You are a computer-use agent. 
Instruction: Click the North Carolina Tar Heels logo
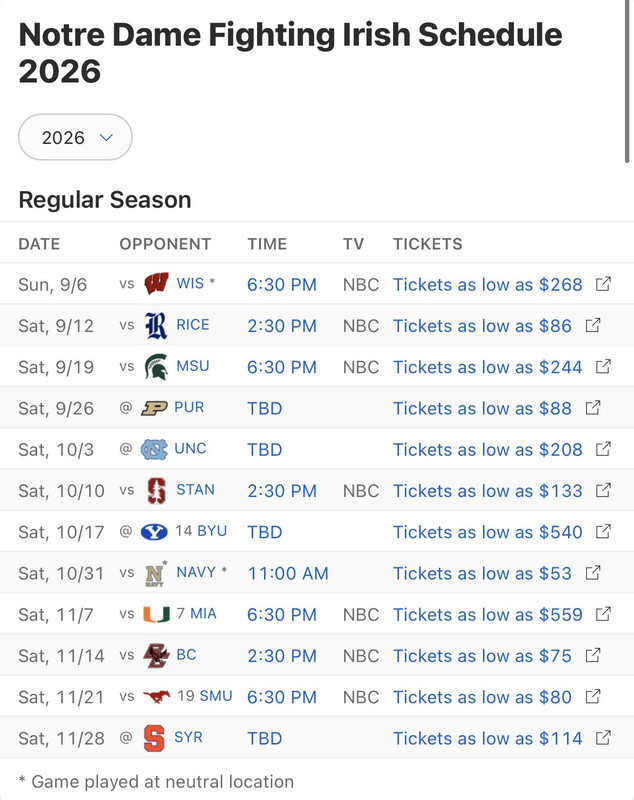[154, 449]
